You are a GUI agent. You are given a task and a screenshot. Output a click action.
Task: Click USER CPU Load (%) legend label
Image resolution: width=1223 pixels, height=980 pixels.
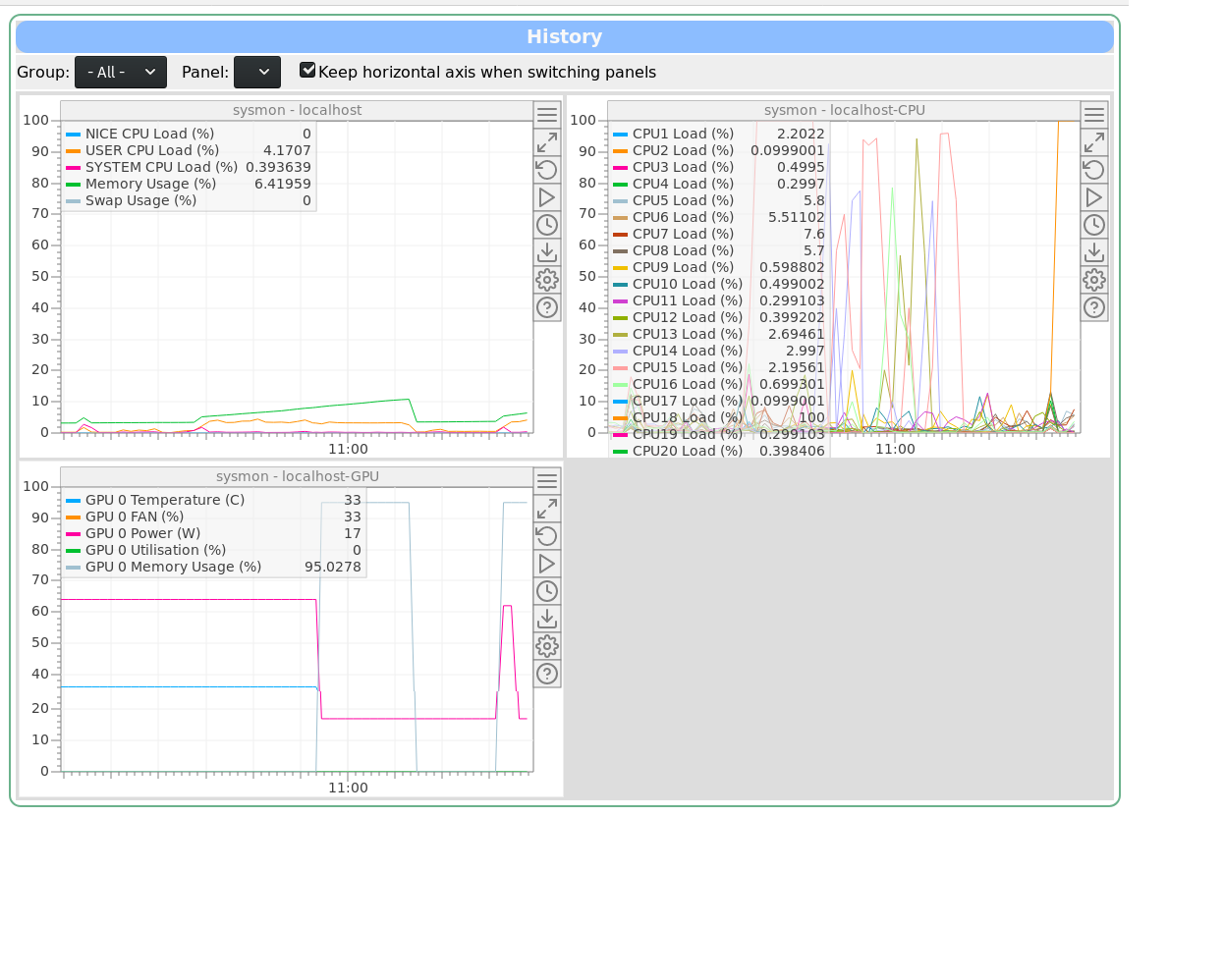[x=151, y=150]
